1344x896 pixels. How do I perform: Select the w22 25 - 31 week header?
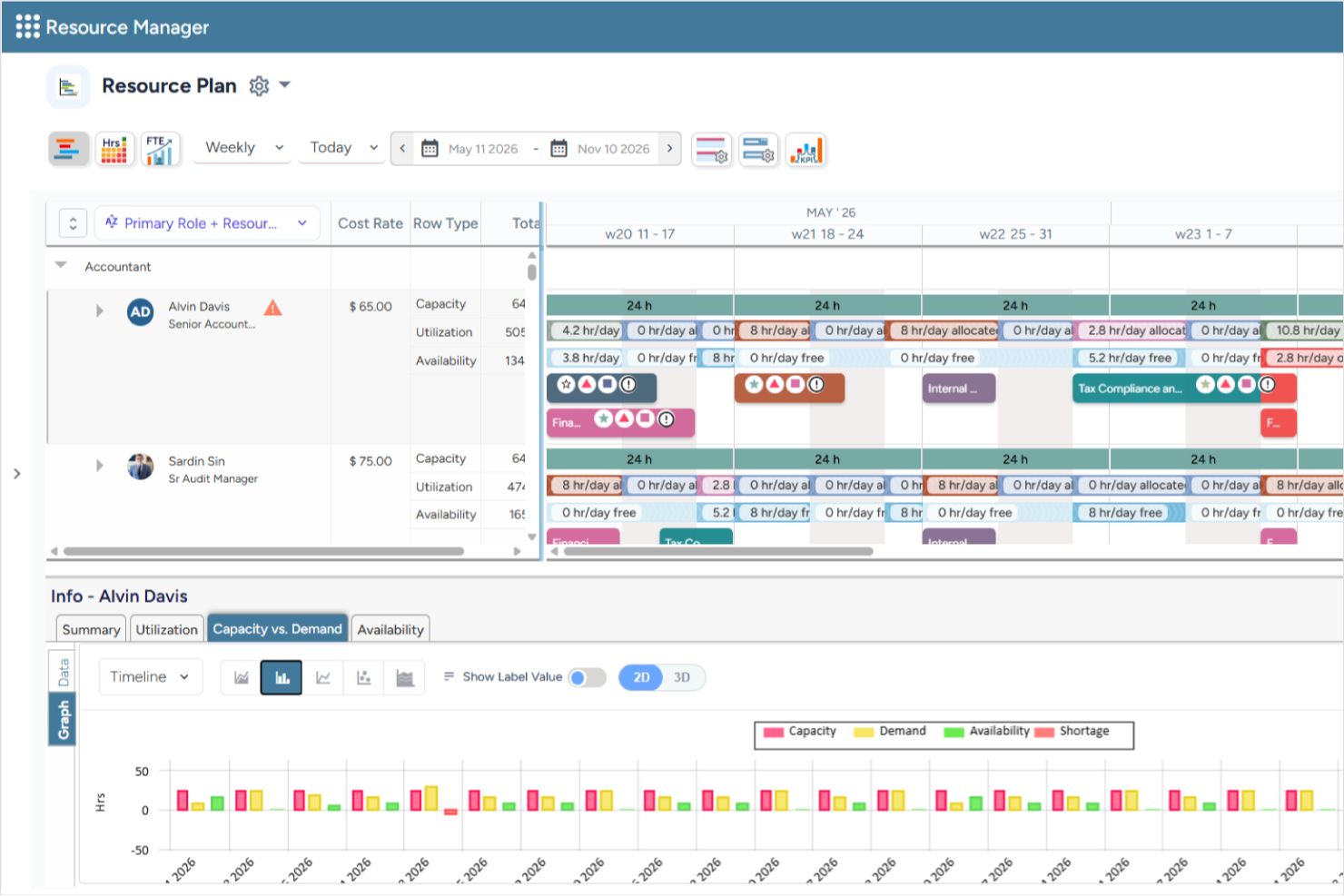1015,234
